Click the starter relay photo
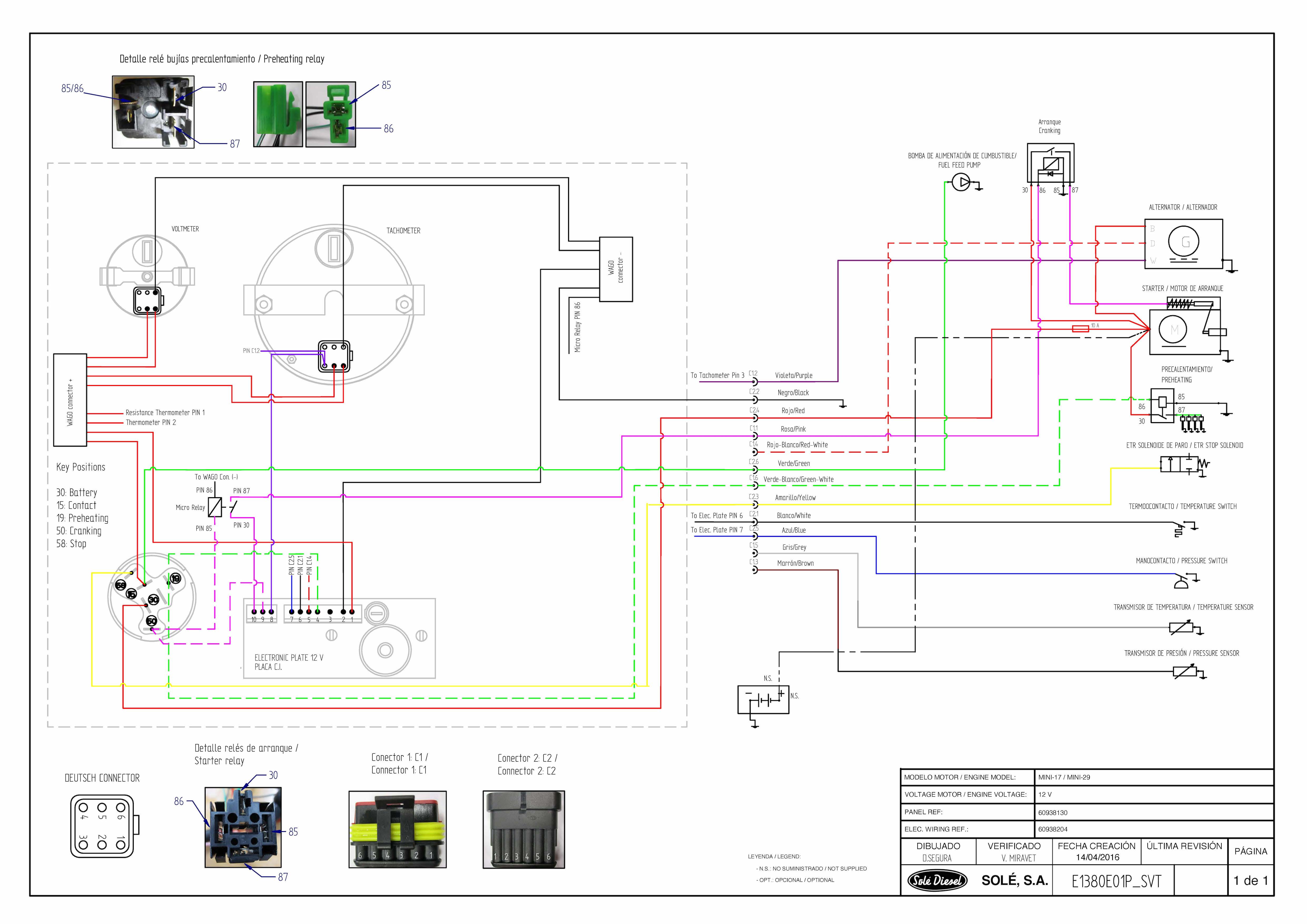The image size is (1307, 924). (x=243, y=827)
